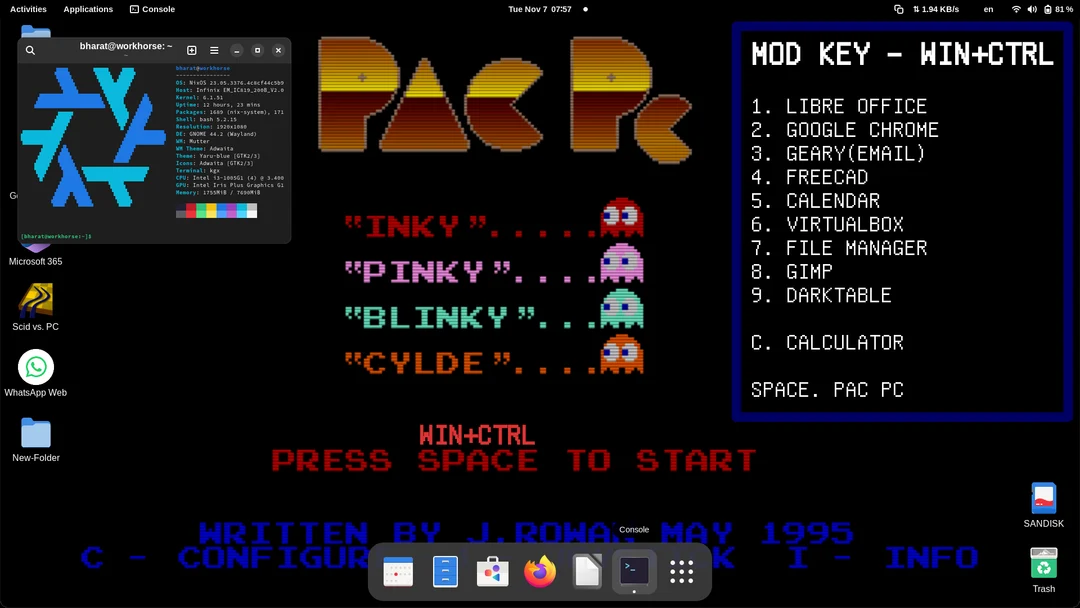This screenshot has height=608, width=1080.
Task: Click the clock showing Tue Nov 7
Action: pos(542,9)
